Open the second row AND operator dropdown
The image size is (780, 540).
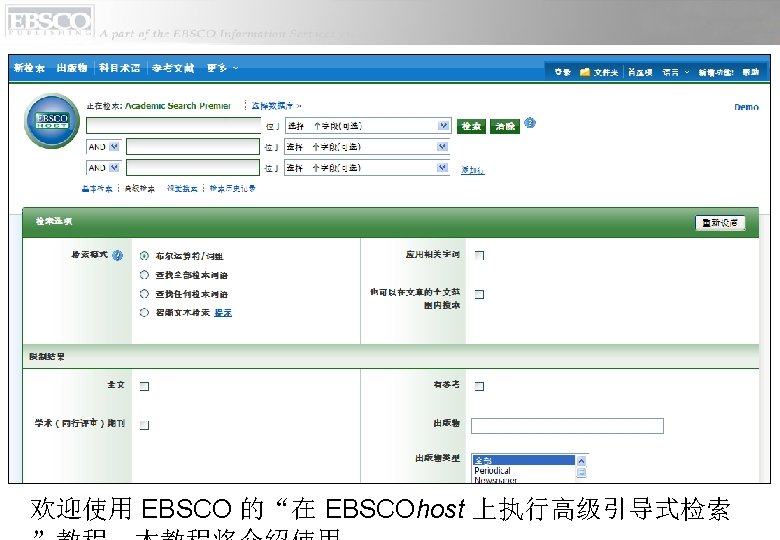[103, 147]
